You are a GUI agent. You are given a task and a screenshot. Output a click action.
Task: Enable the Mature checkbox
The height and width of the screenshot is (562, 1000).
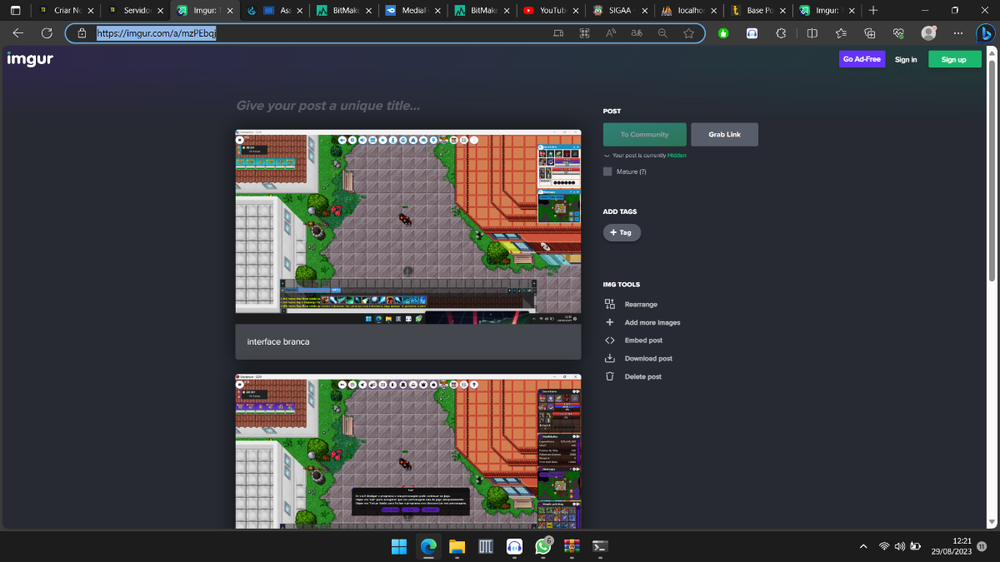(x=607, y=172)
